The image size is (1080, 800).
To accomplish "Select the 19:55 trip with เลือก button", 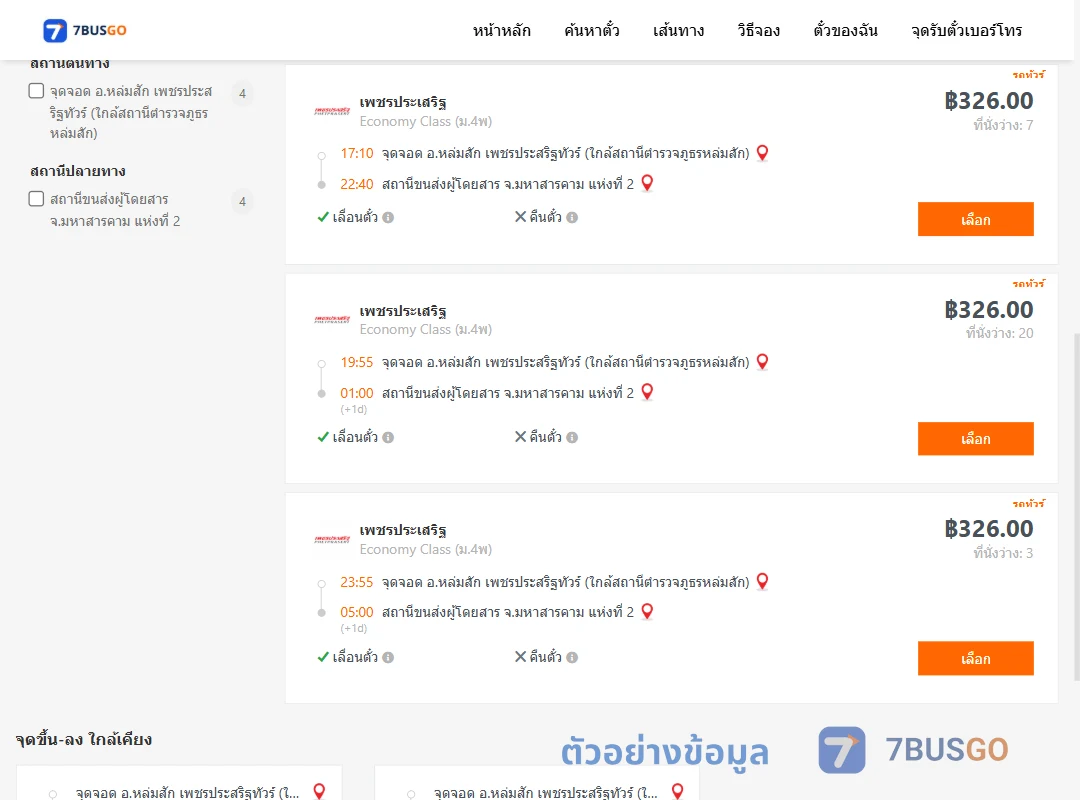I will [975, 439].
